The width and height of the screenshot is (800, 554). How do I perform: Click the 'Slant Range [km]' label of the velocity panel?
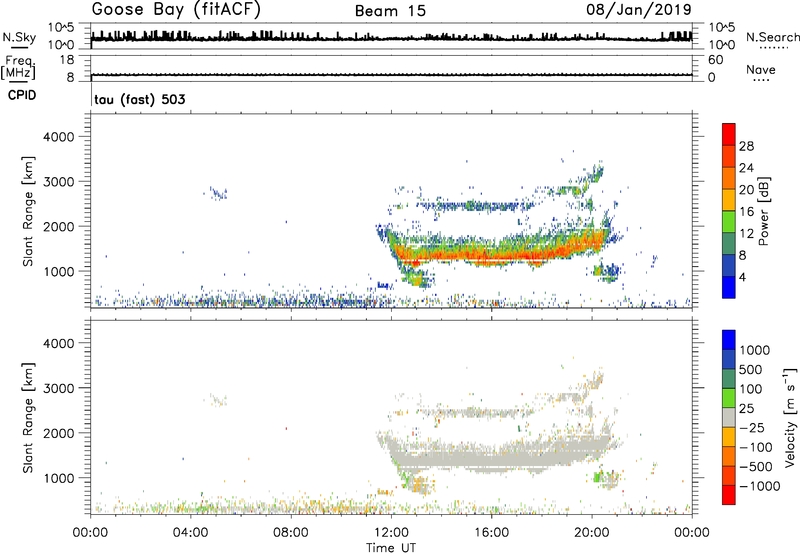[28, 418]
